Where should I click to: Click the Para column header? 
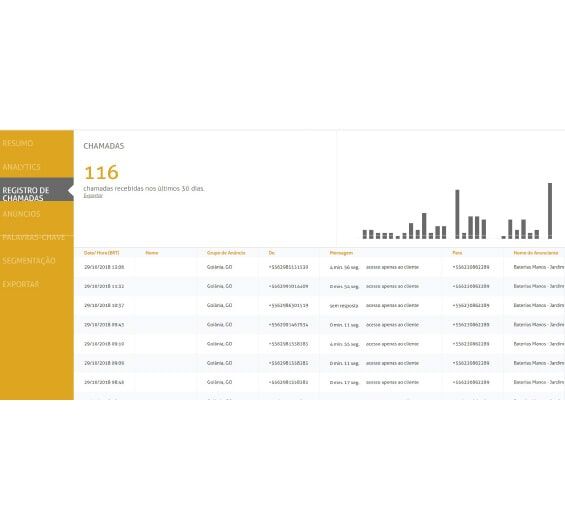(x=457, y=253)
